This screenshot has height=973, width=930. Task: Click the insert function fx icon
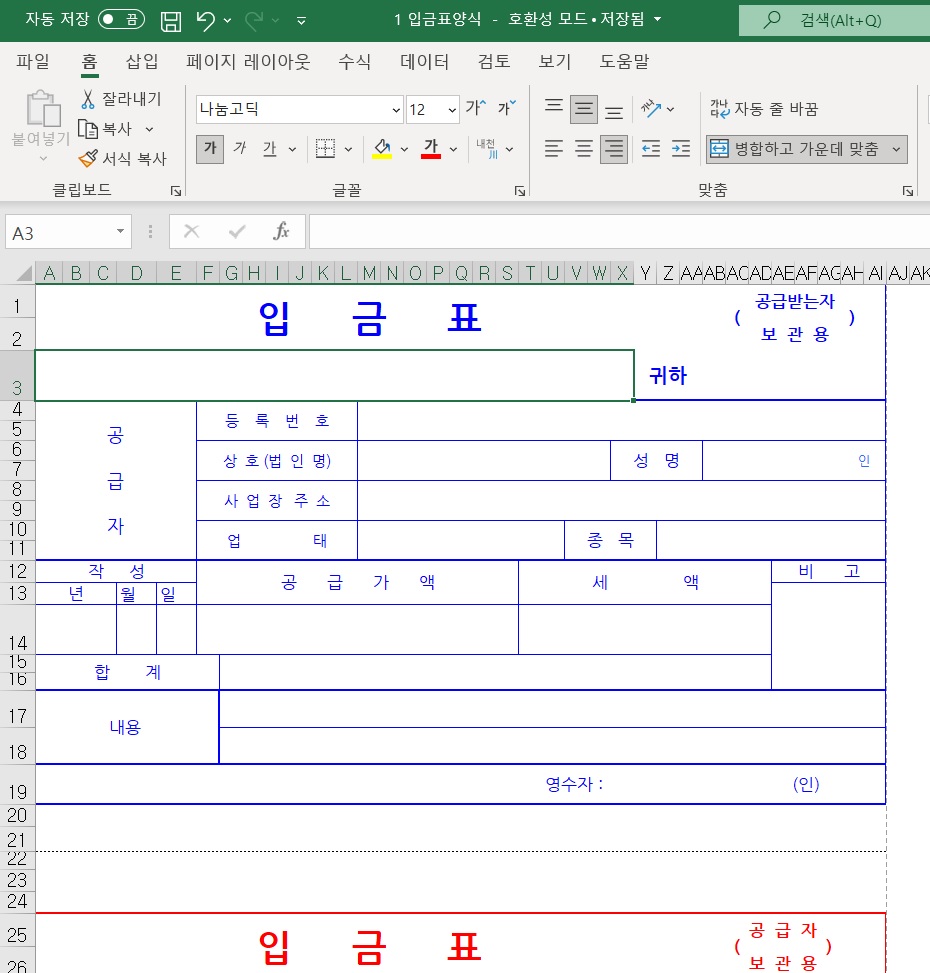pos(281,231)
